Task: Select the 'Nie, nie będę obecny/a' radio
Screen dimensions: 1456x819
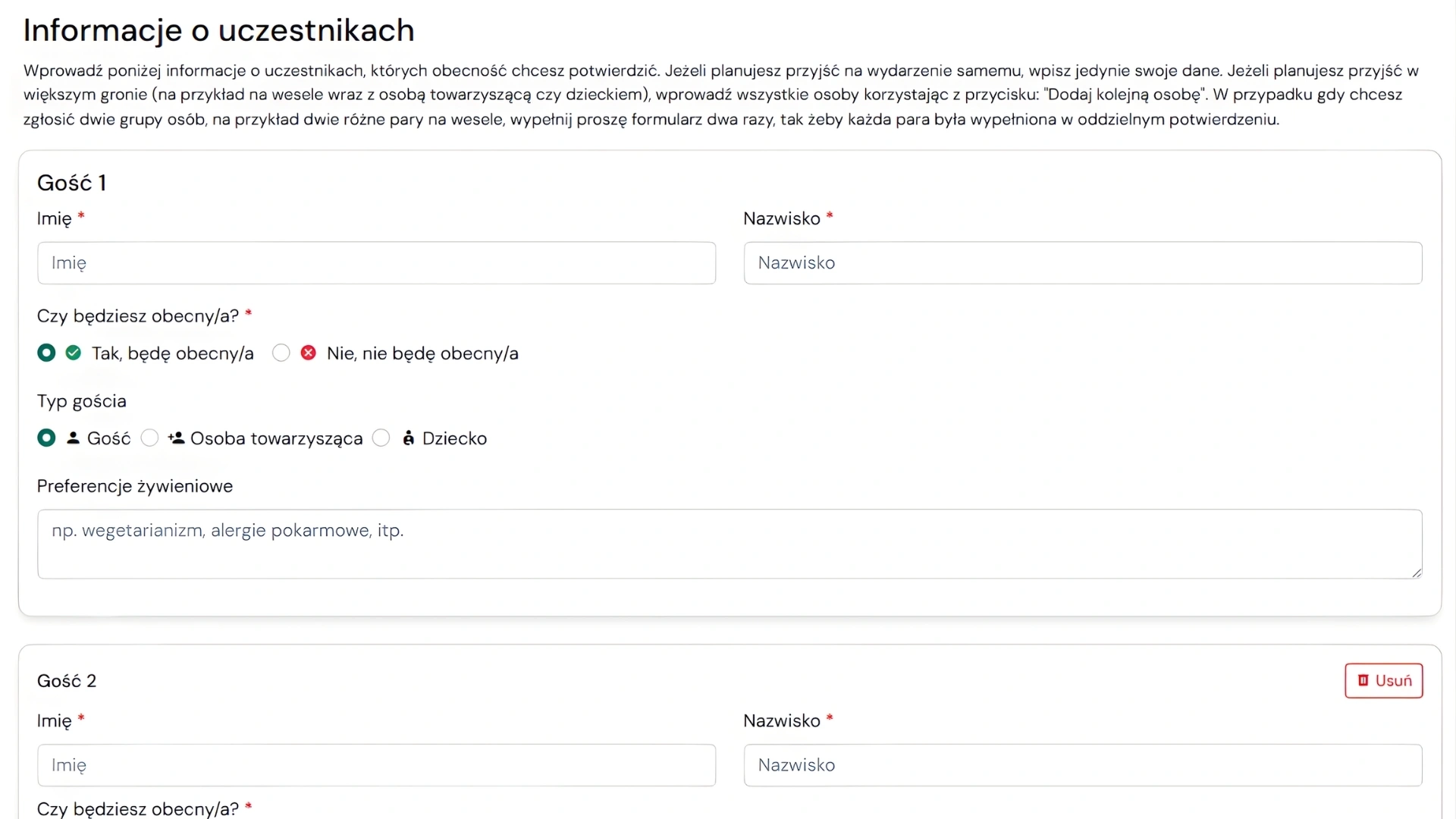Action: point(281,353)
